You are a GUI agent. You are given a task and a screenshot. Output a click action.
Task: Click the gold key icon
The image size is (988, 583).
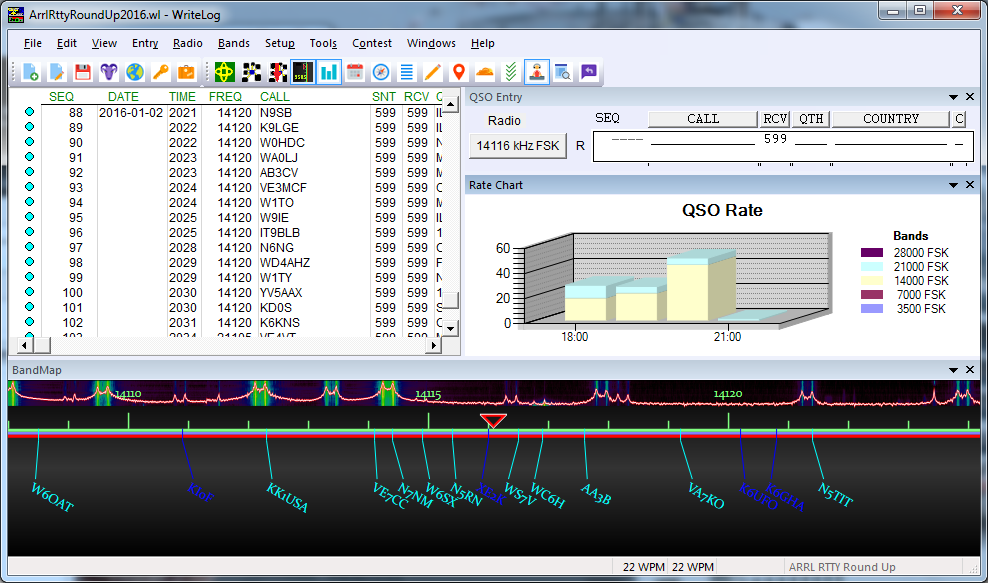click(x=160, y=72)
